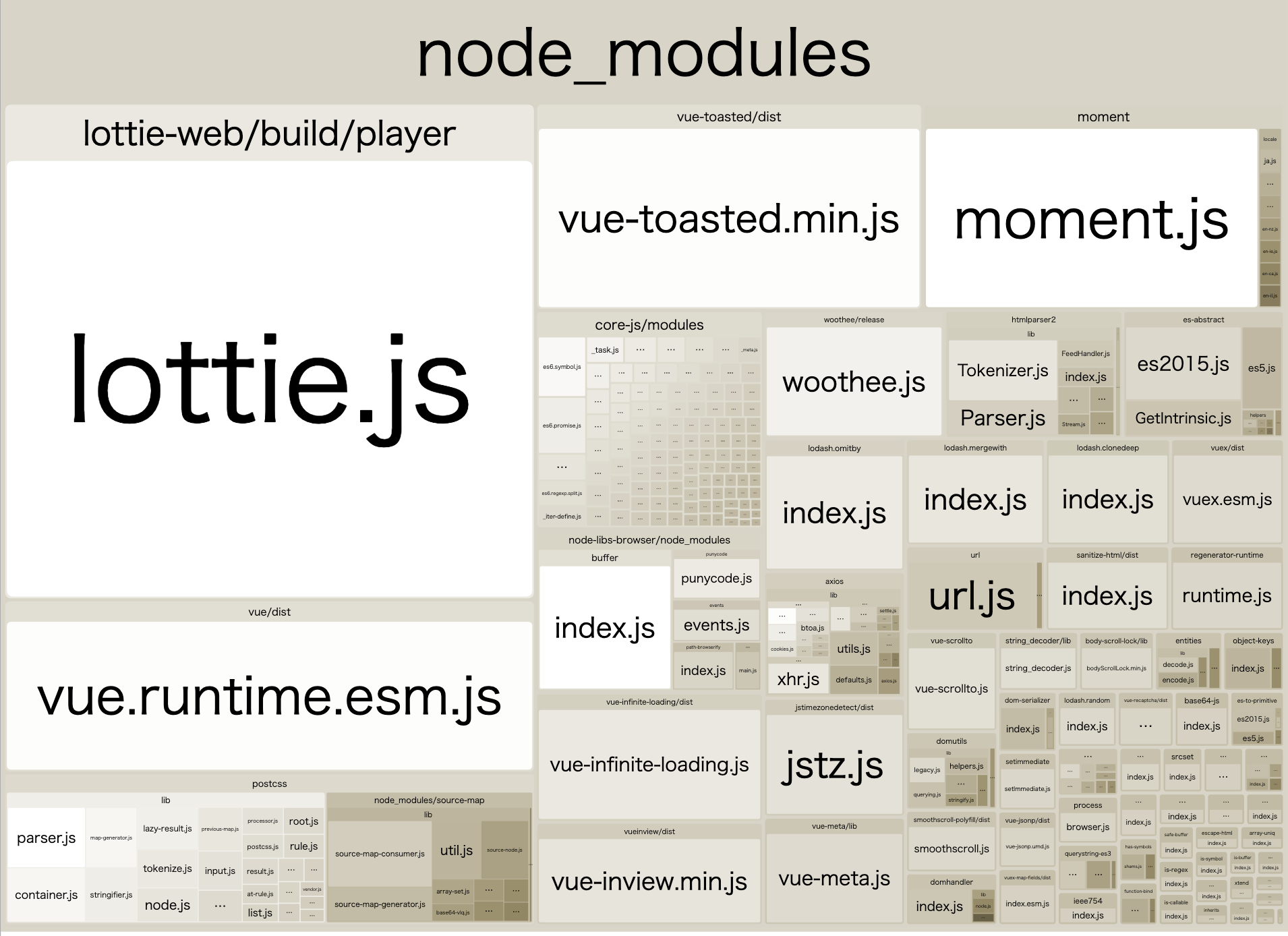Open the woothee.js block

tap(854, 382)
